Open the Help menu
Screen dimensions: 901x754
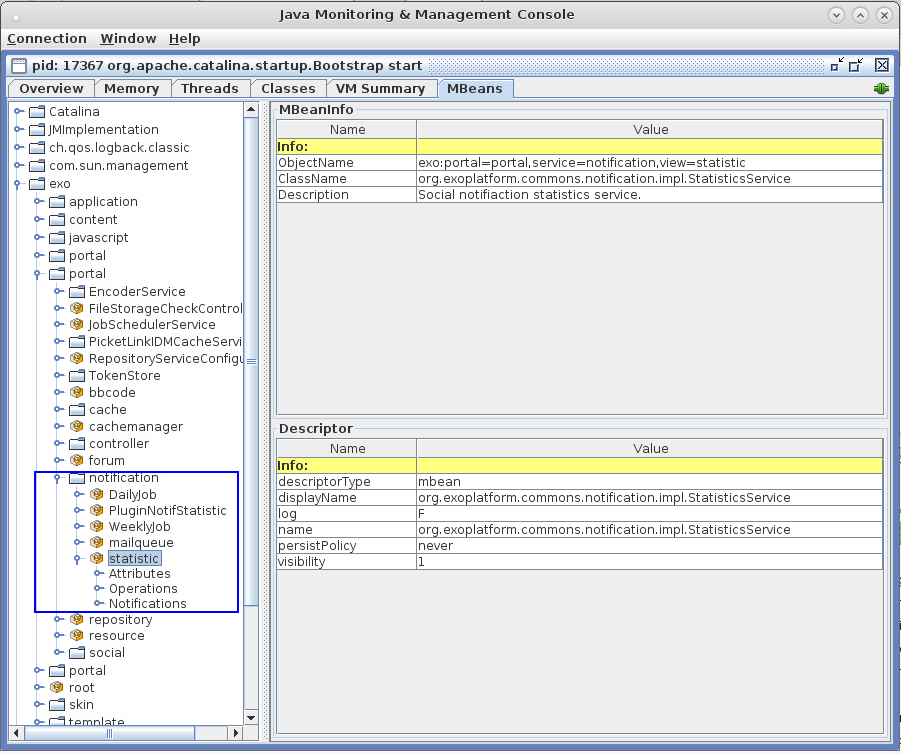[x=184, y=39]
